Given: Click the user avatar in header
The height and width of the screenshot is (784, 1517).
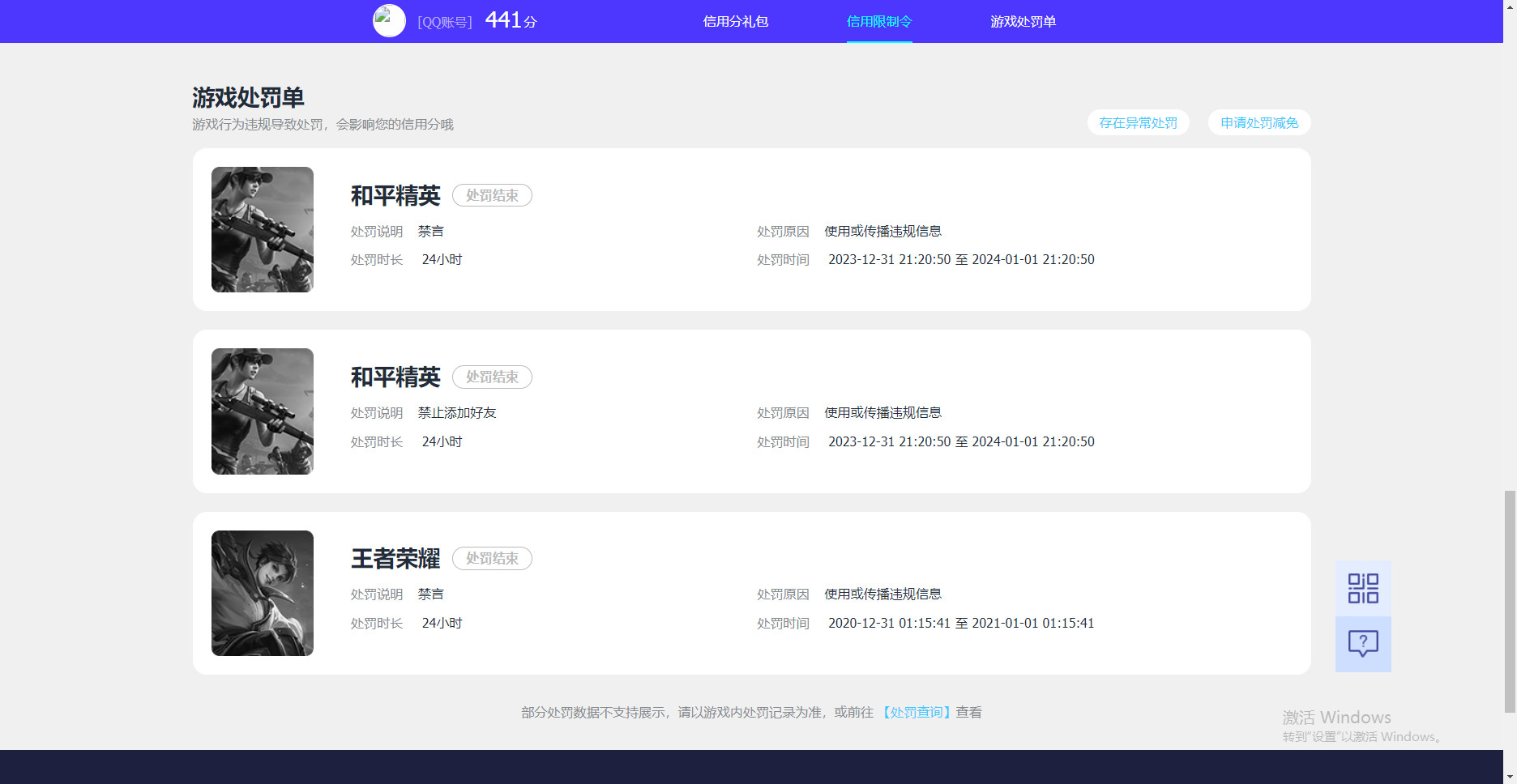Looking at the screenshot, I should tap(389, 21).
